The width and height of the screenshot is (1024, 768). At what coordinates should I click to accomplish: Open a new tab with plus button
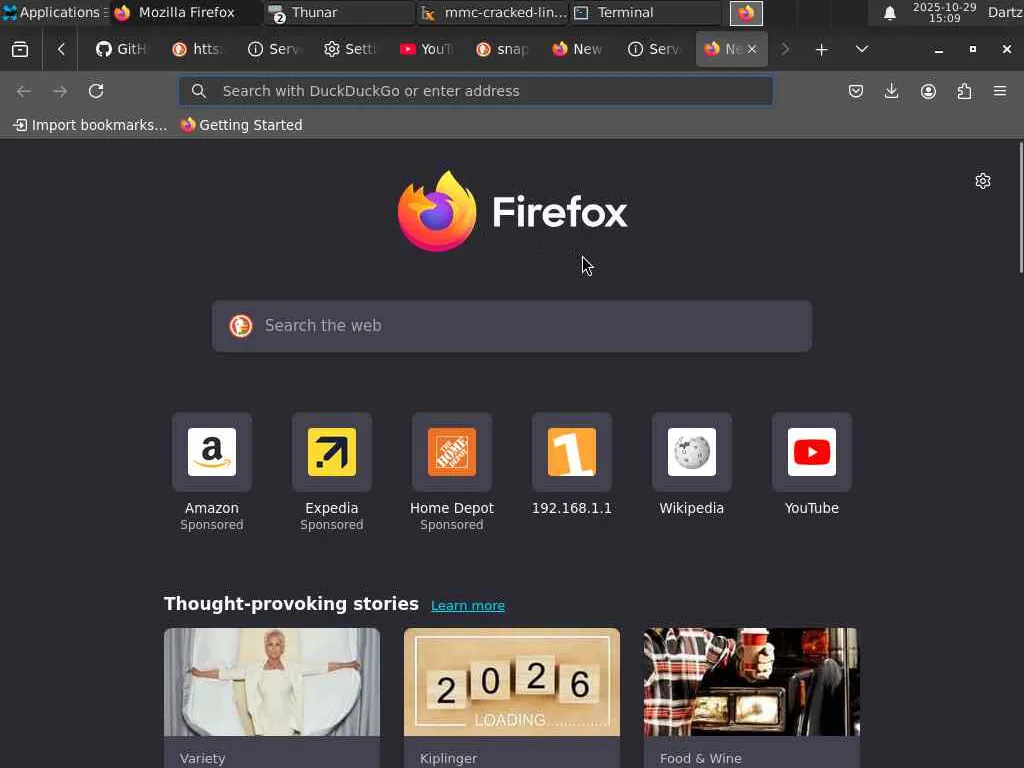point(822,49)
